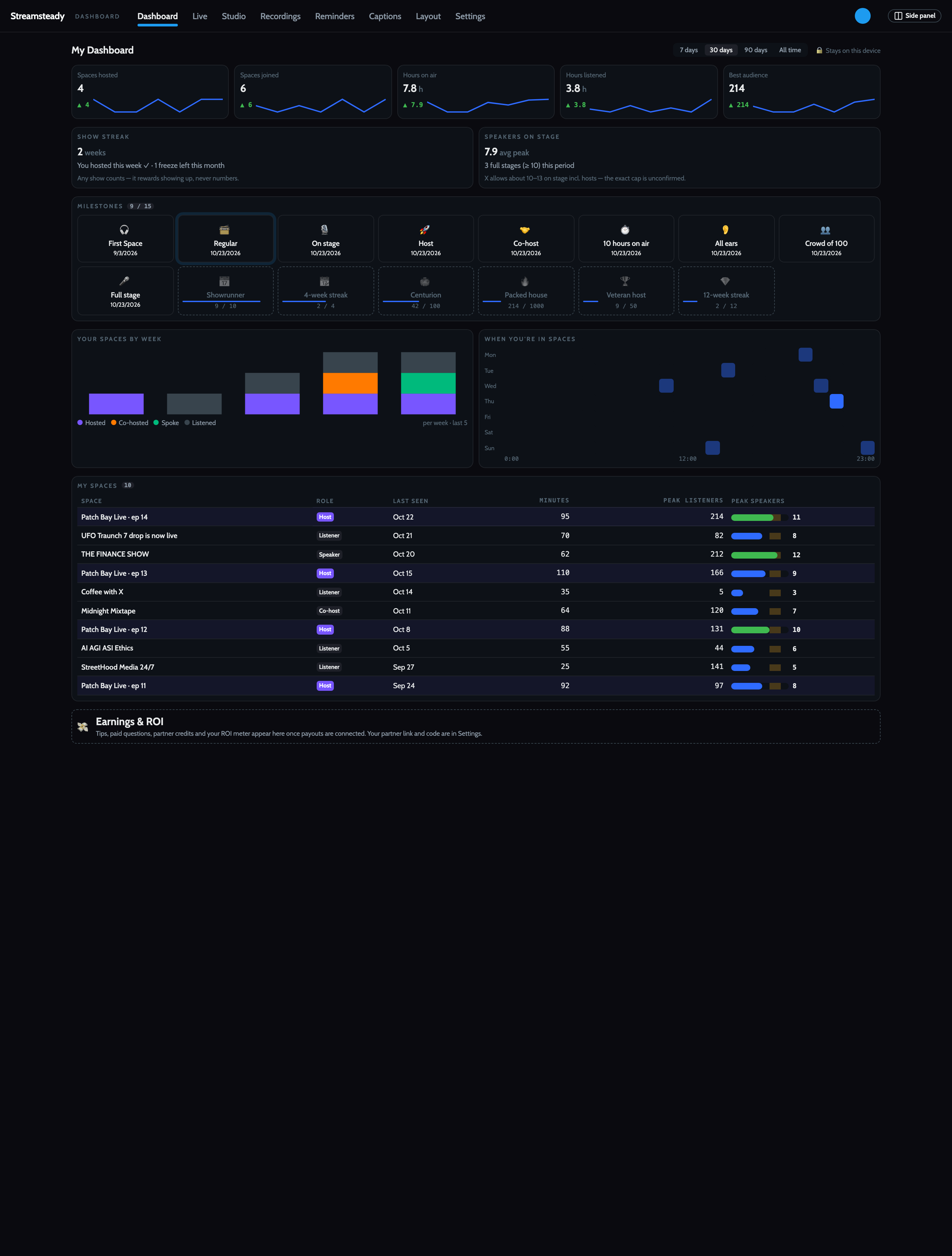
Task: Click the 12-week streak diamond icon
Action: pyautogui.click(x=725, y=281)
